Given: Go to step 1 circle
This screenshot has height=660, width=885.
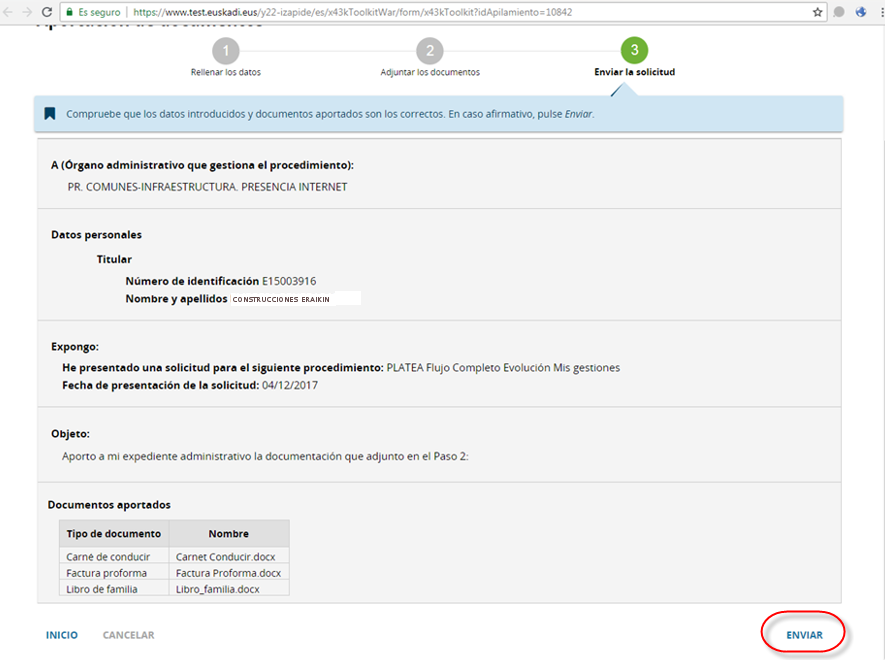Looking at the screenshot, I should [x=226, y=51].
